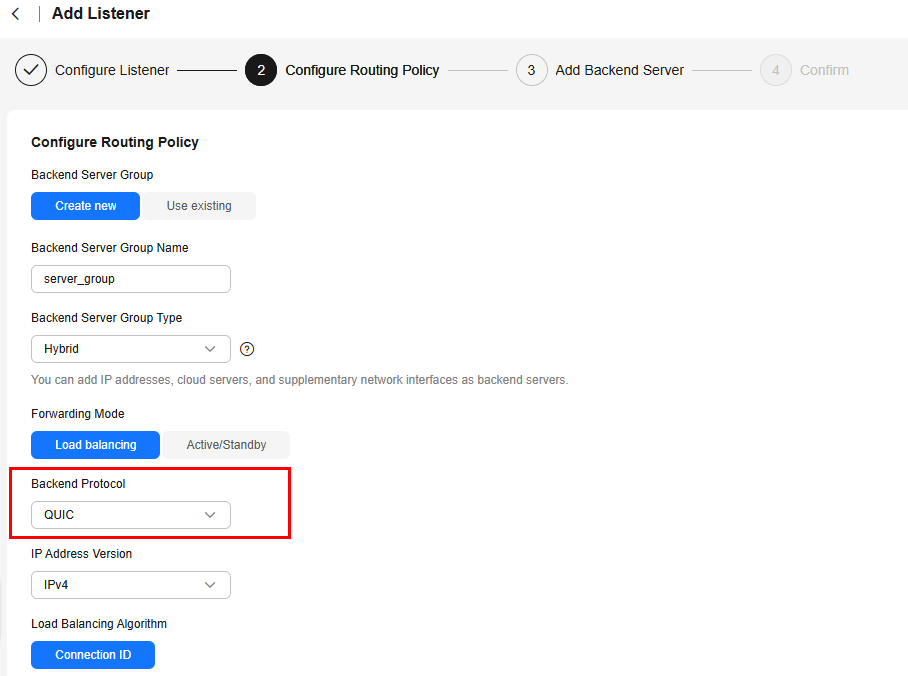
Task: Open the Backend Protocol QUIC dropdown
Action: (x=131, y=515)
